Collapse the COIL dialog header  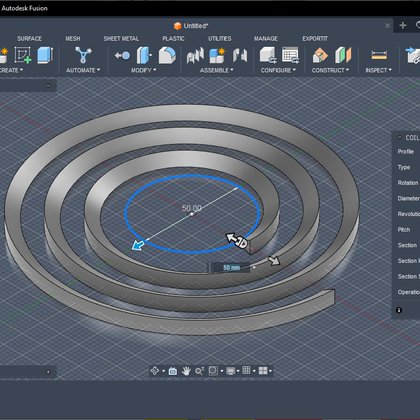400,137
